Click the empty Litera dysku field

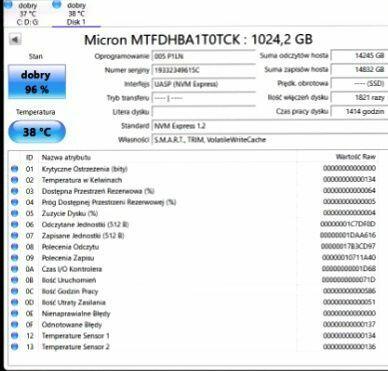[x=203, y=112]
